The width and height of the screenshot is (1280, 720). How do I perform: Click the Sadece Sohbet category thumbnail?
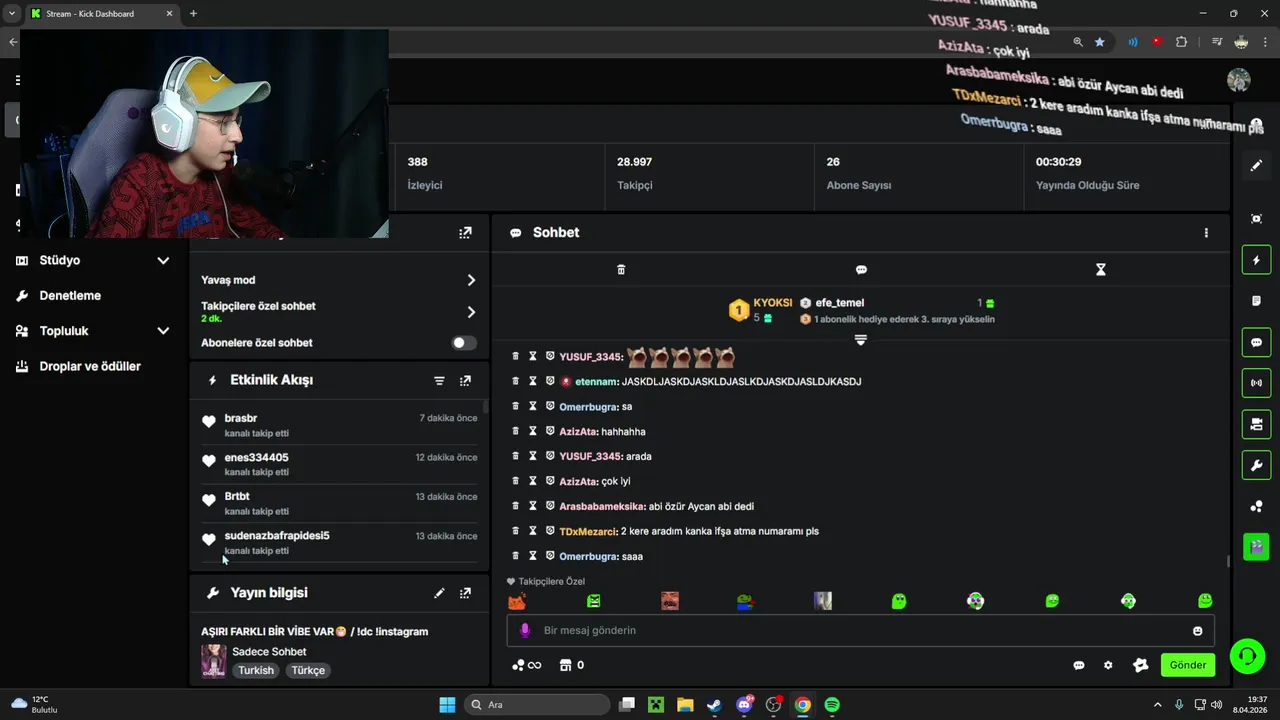[213, 661]
